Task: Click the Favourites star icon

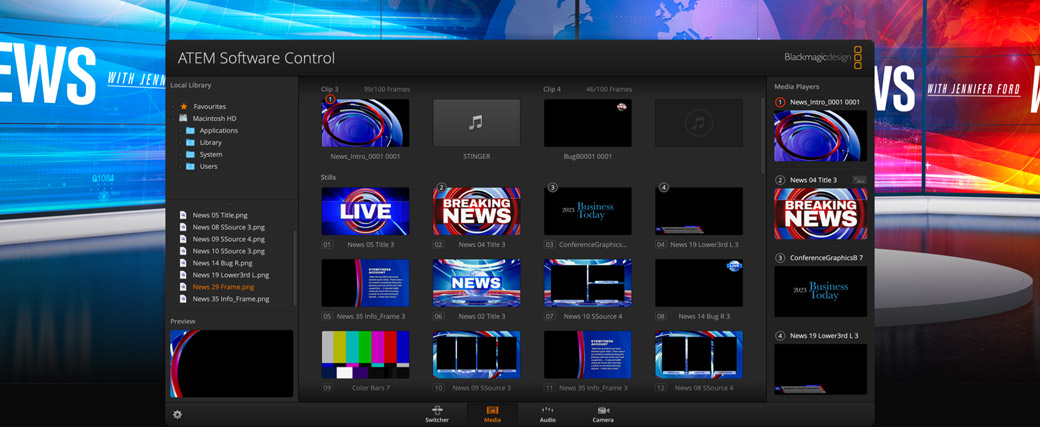Action: [x=184, y=106]
